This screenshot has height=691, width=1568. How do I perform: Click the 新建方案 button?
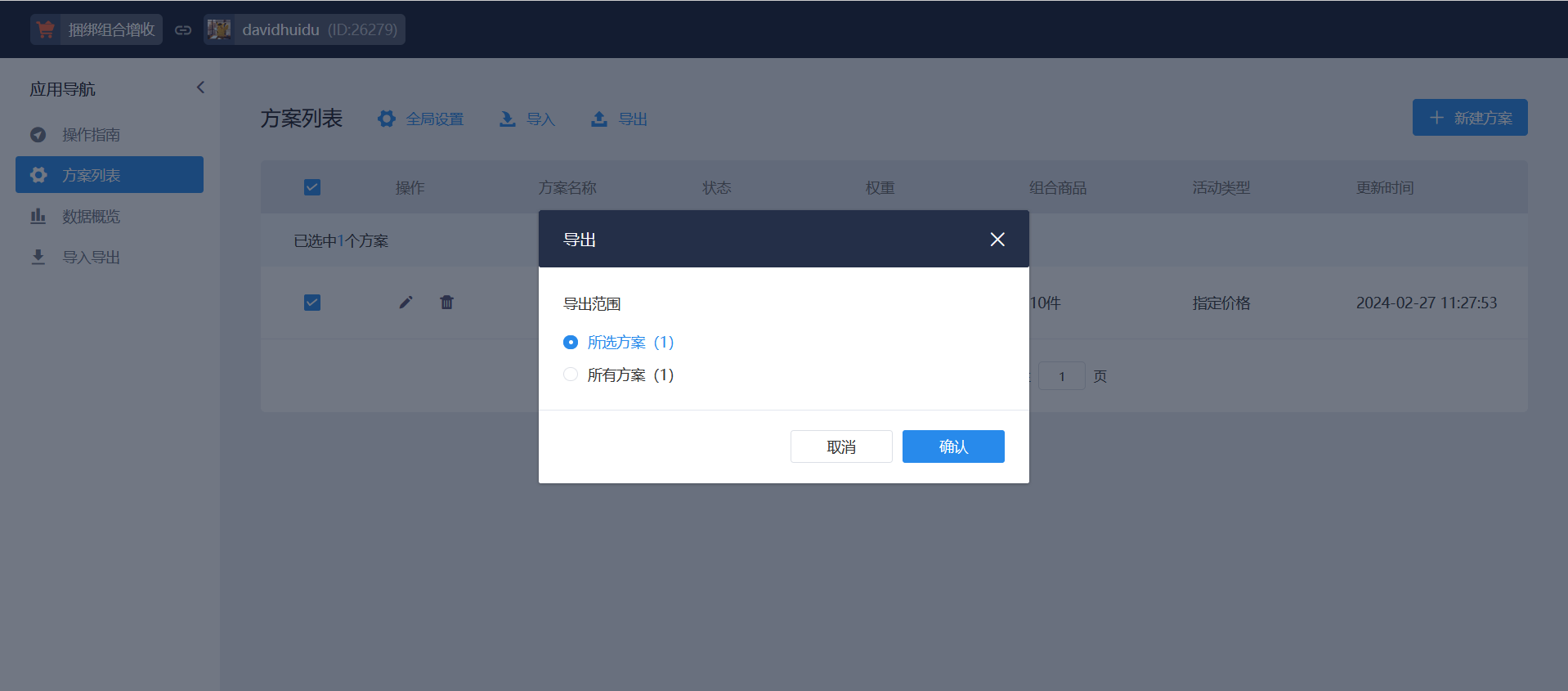[x=1470, y=118]
